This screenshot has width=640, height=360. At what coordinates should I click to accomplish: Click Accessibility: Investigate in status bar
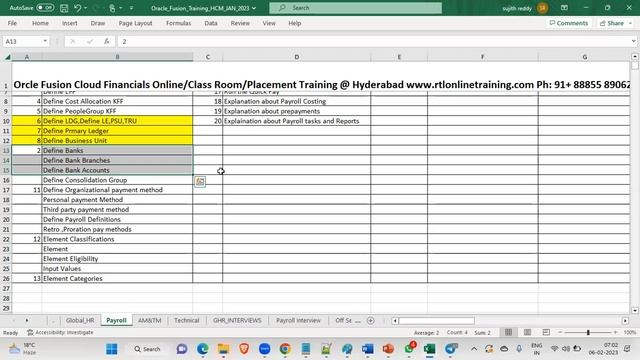tap(60, 333)
